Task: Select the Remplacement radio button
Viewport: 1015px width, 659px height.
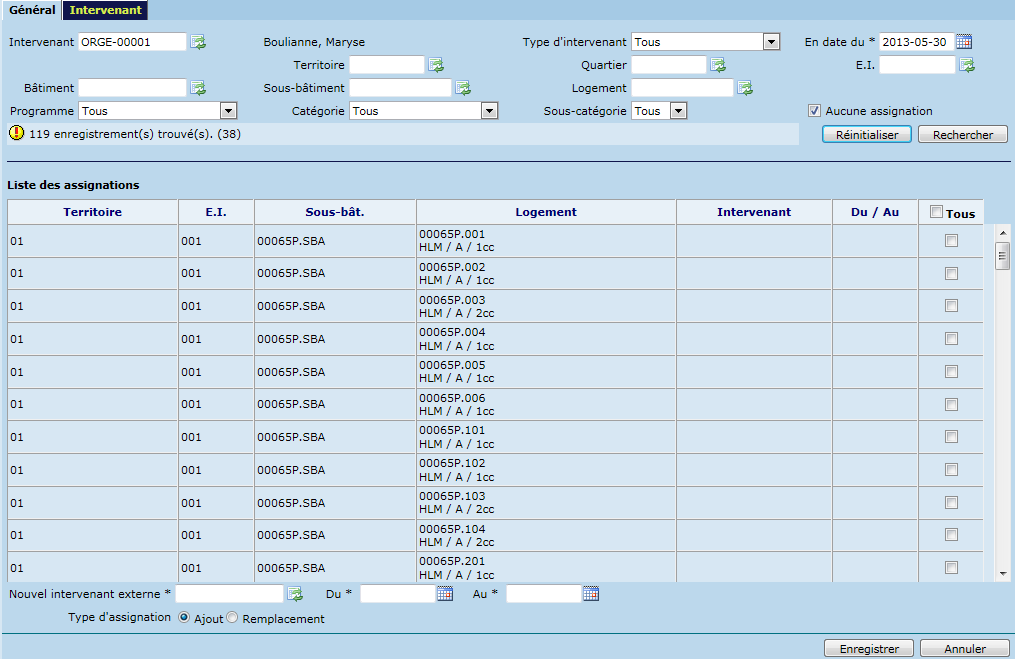Action: point(232,618)
